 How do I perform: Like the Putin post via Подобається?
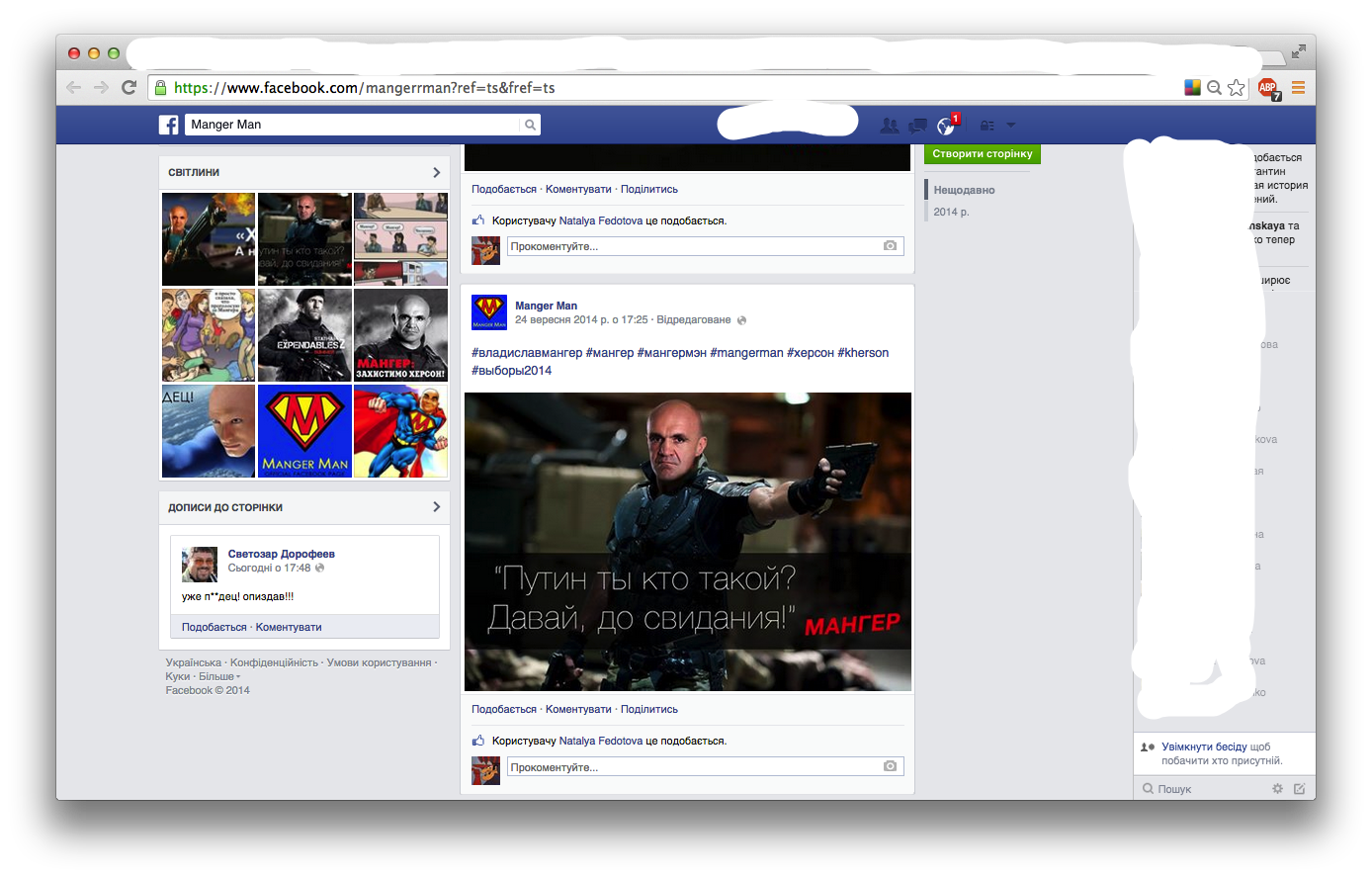click(x=504, y=709)
